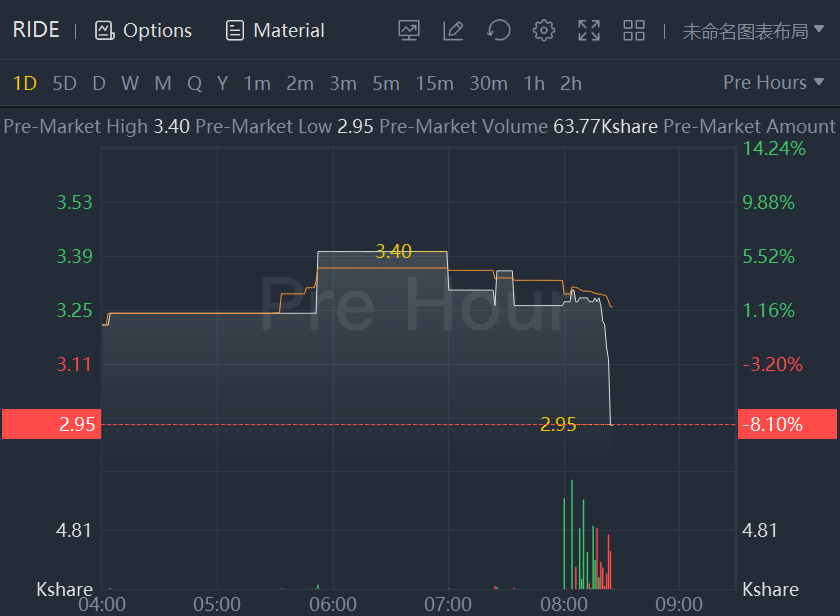
Task: Select the 2h interval
Action: coord(571,83)
